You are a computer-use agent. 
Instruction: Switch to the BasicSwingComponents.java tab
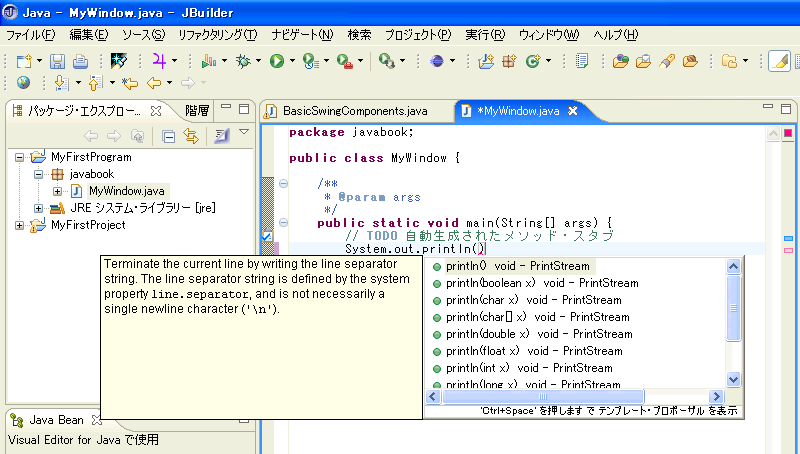354,110
